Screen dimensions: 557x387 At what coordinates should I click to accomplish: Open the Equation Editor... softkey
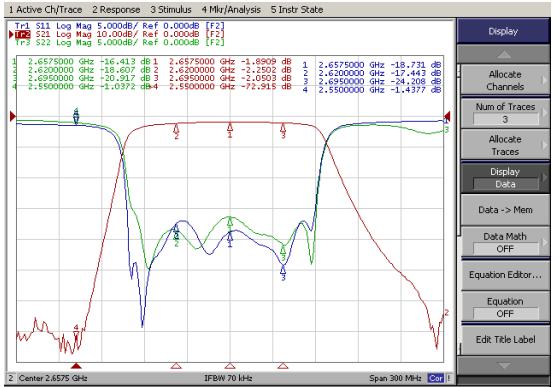pos(505,275)
